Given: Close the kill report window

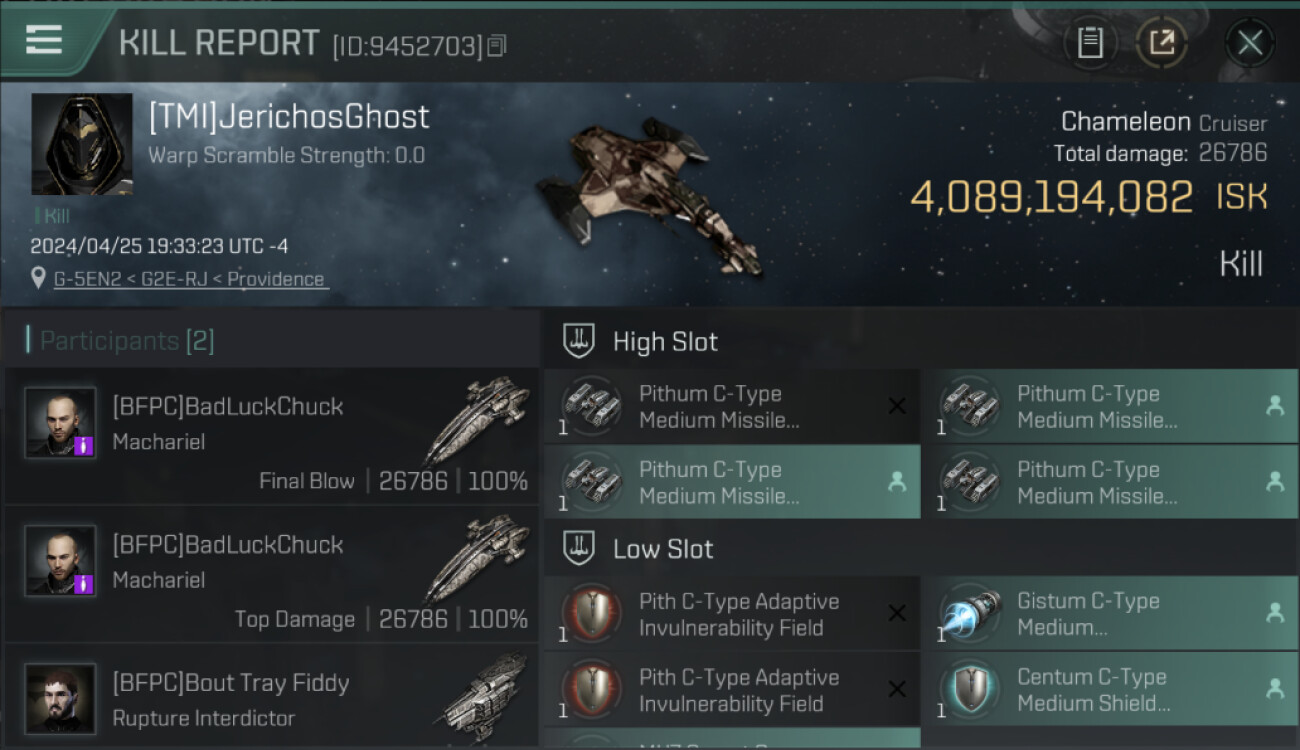Looking at the screenshot, I should pos(1249,43).
